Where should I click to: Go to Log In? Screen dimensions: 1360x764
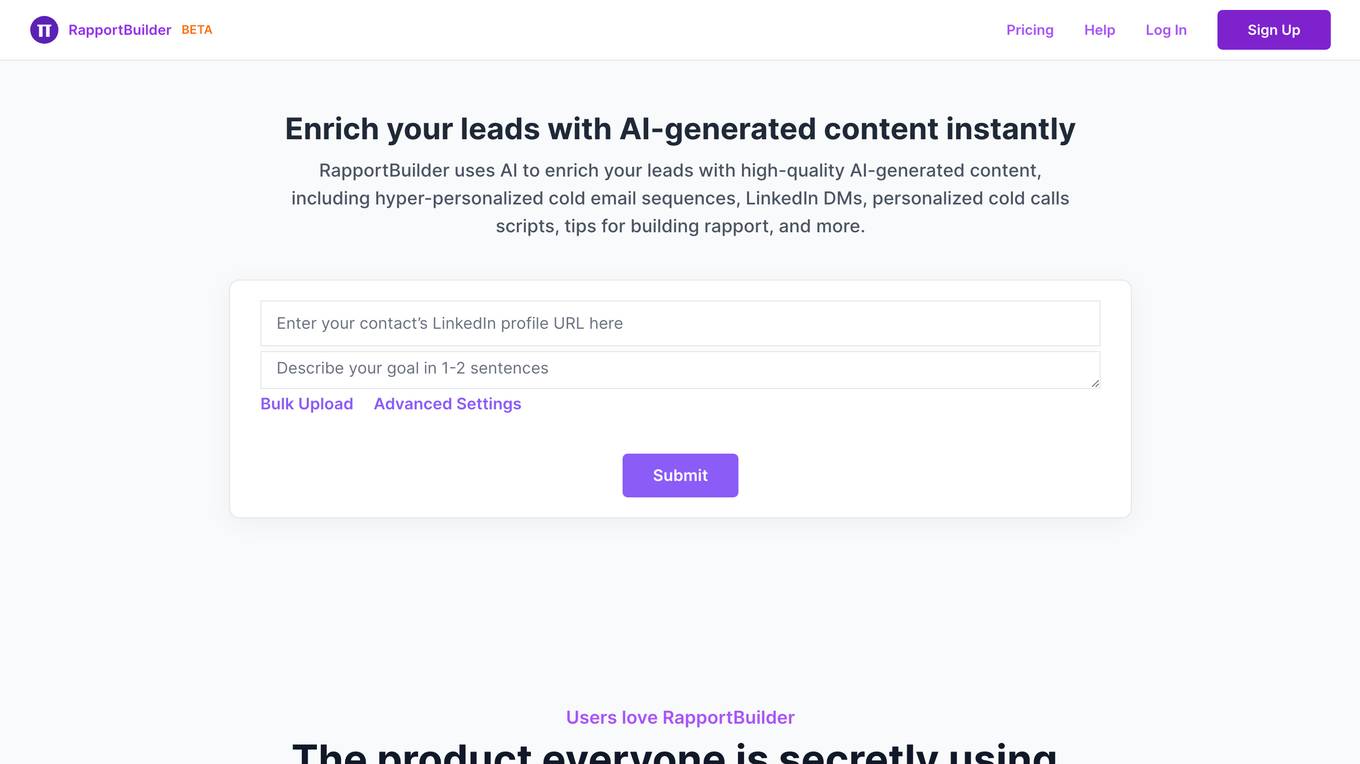pos(1166,30)
